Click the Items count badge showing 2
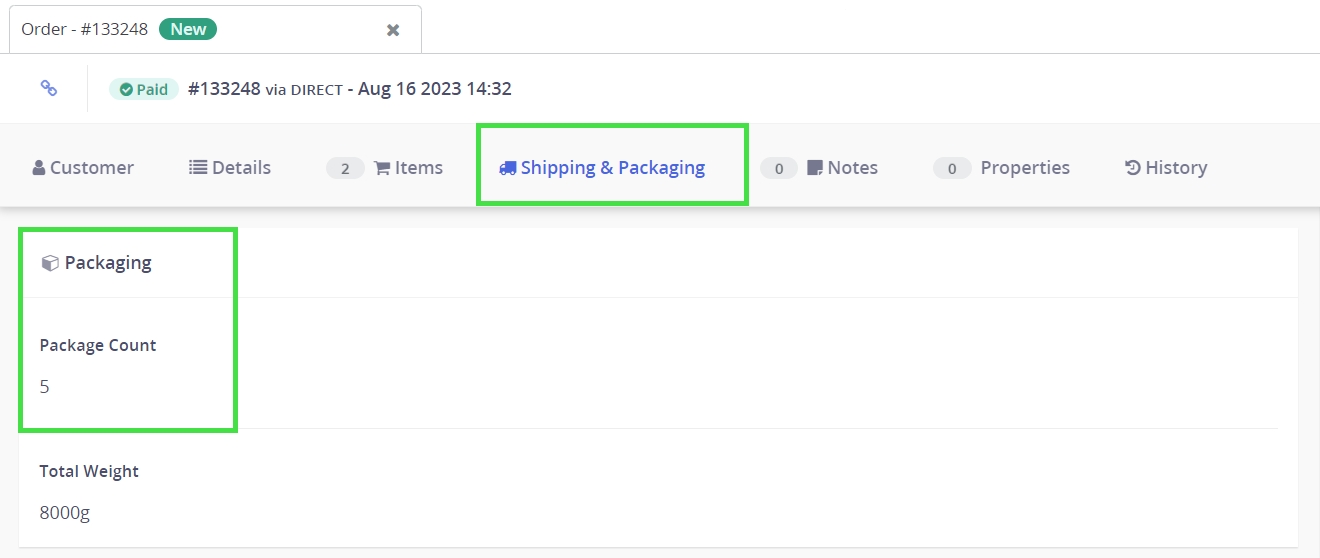Viewport: 1320px width, 558px height. (x=345, y=168)
